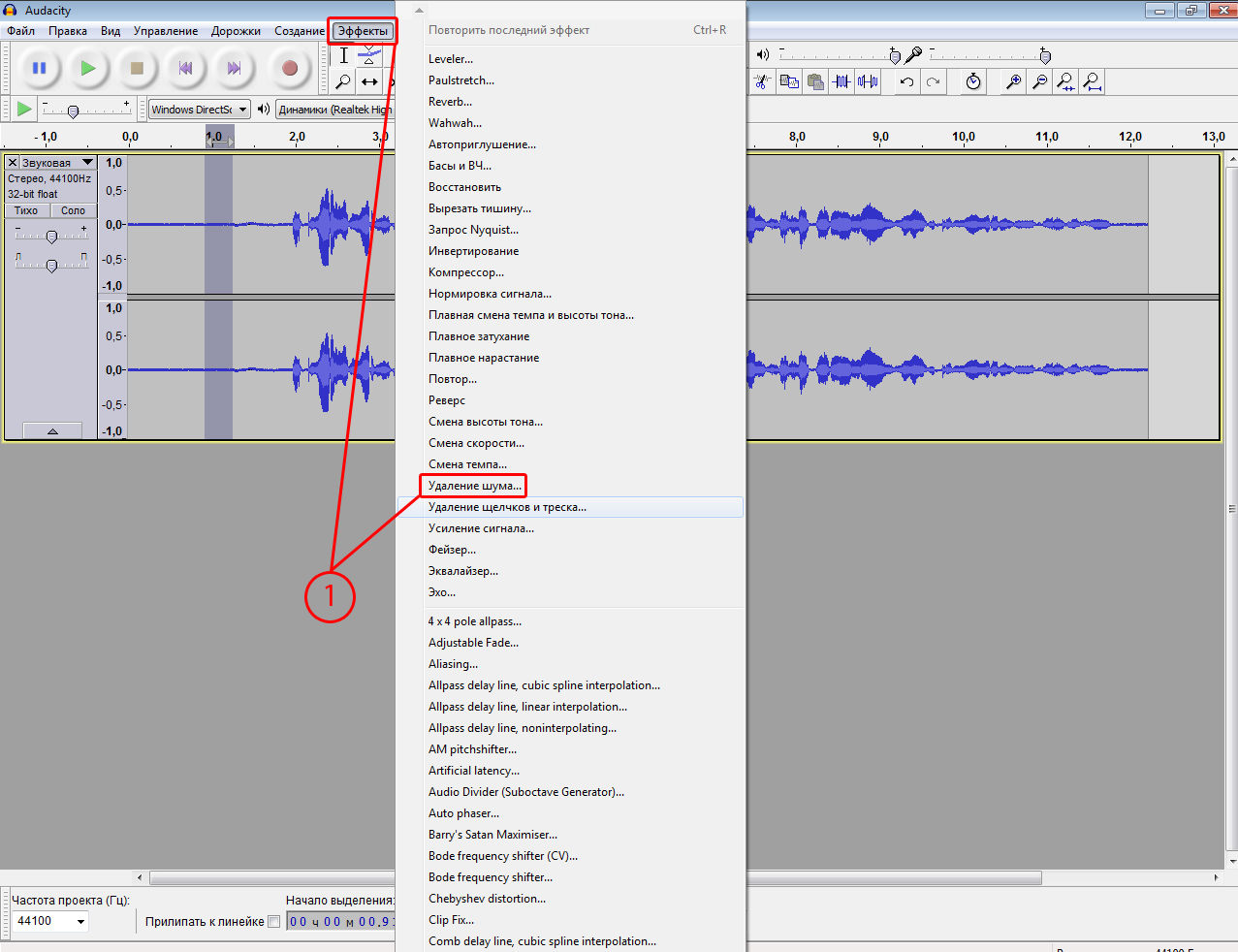The image size is (1238, 952).
Task: Click the Zoom In magnifier
Action: point(1013,82)
